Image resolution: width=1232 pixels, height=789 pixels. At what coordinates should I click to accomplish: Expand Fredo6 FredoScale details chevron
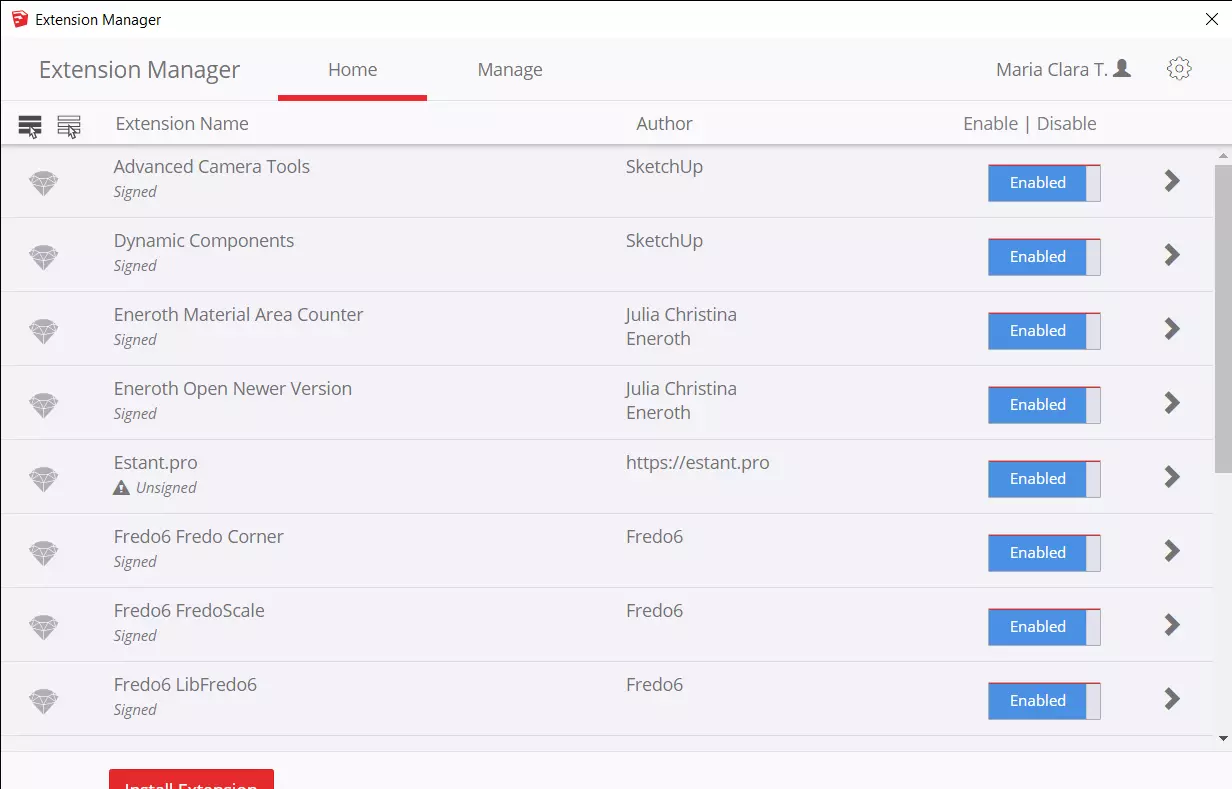(1172, 625)
